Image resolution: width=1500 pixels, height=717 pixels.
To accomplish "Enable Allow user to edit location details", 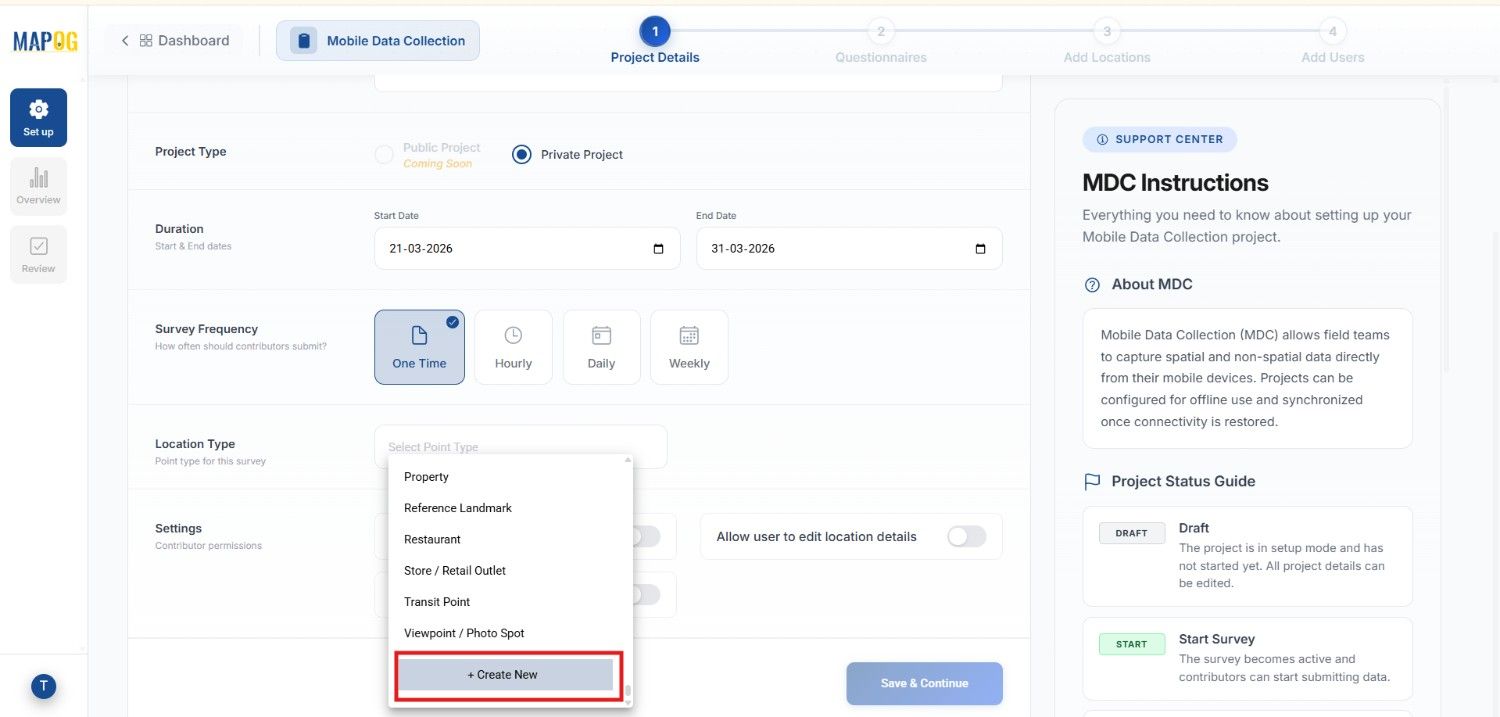I will pyautogui.click(x=965, y=536).
